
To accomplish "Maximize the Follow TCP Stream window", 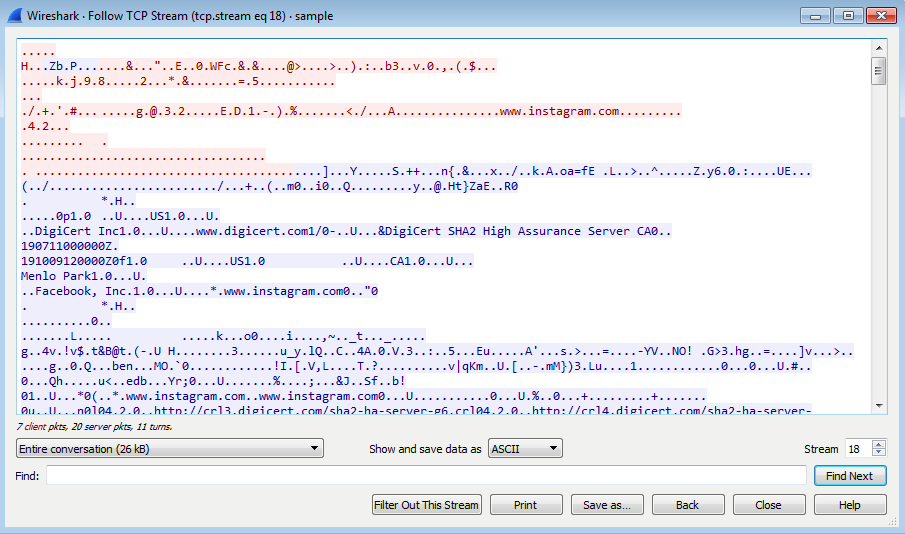I will click(x=848, y=16).
